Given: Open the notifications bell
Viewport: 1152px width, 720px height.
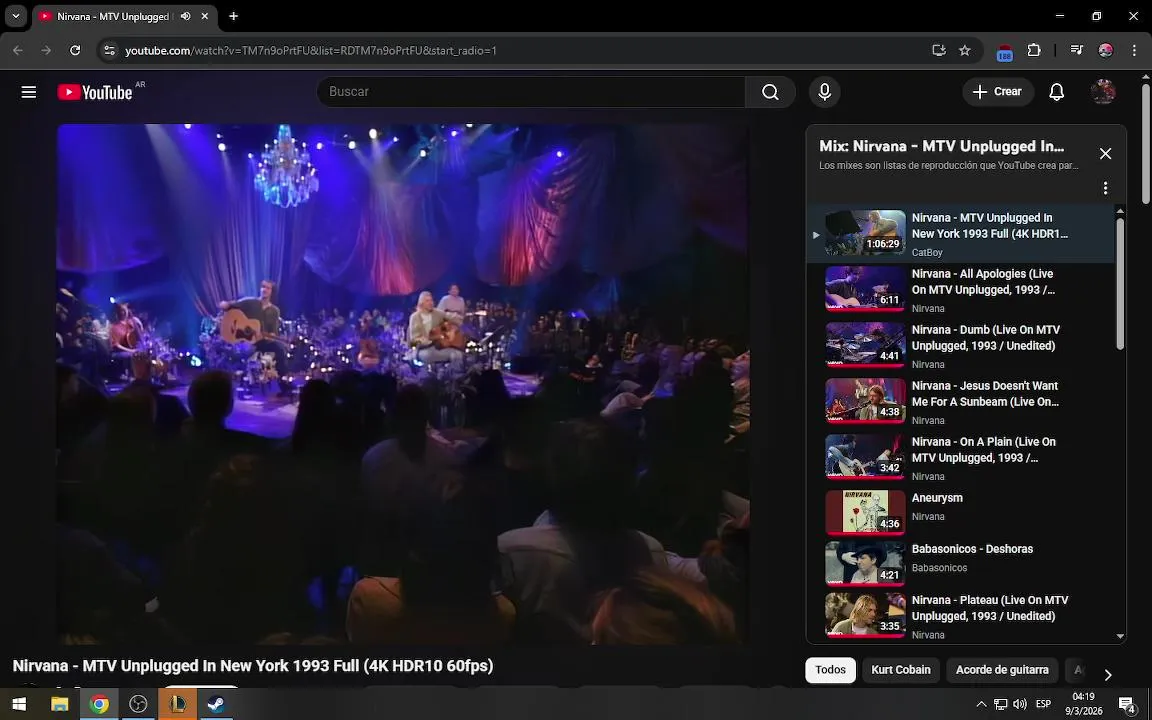Looking at the screenshot, I should point(1056,92).
